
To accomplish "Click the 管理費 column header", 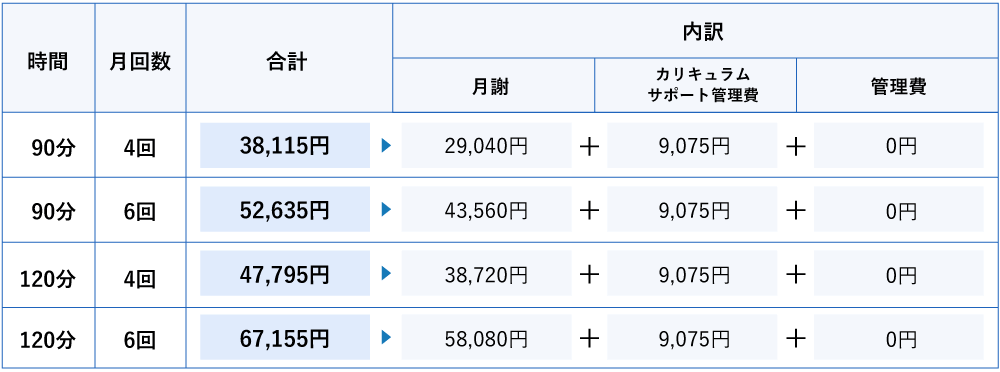I will pos(897,86).
